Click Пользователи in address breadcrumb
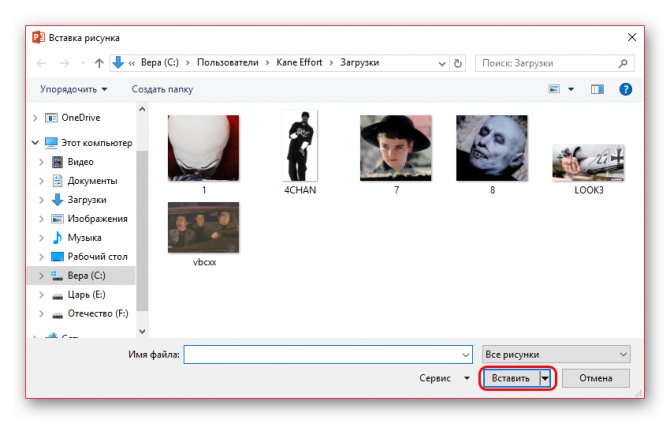Image resolution: width=670 pixels, height=424 pixels. click(x=228, y=62)
